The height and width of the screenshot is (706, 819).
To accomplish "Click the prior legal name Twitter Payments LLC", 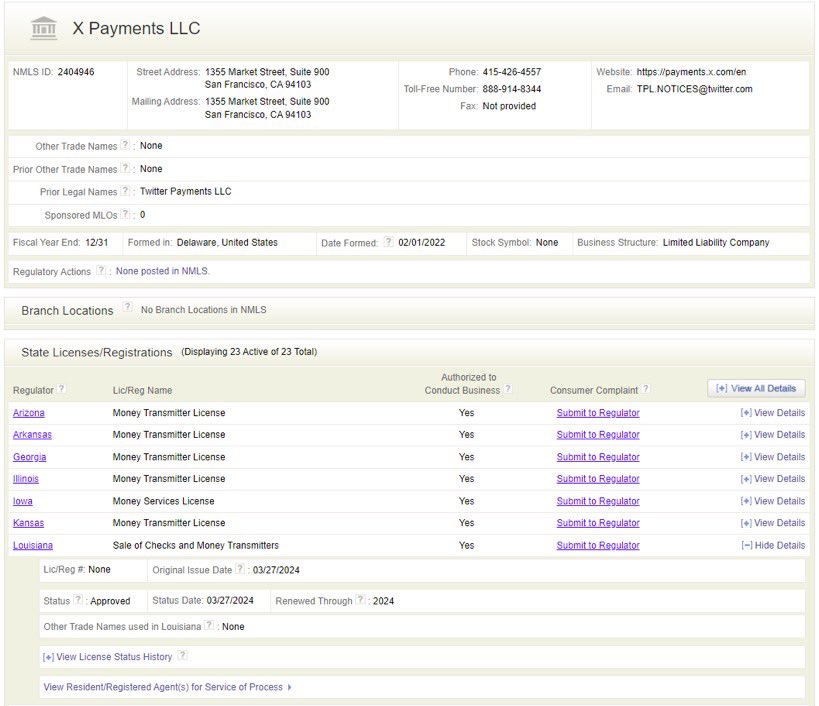I will 185,192.
